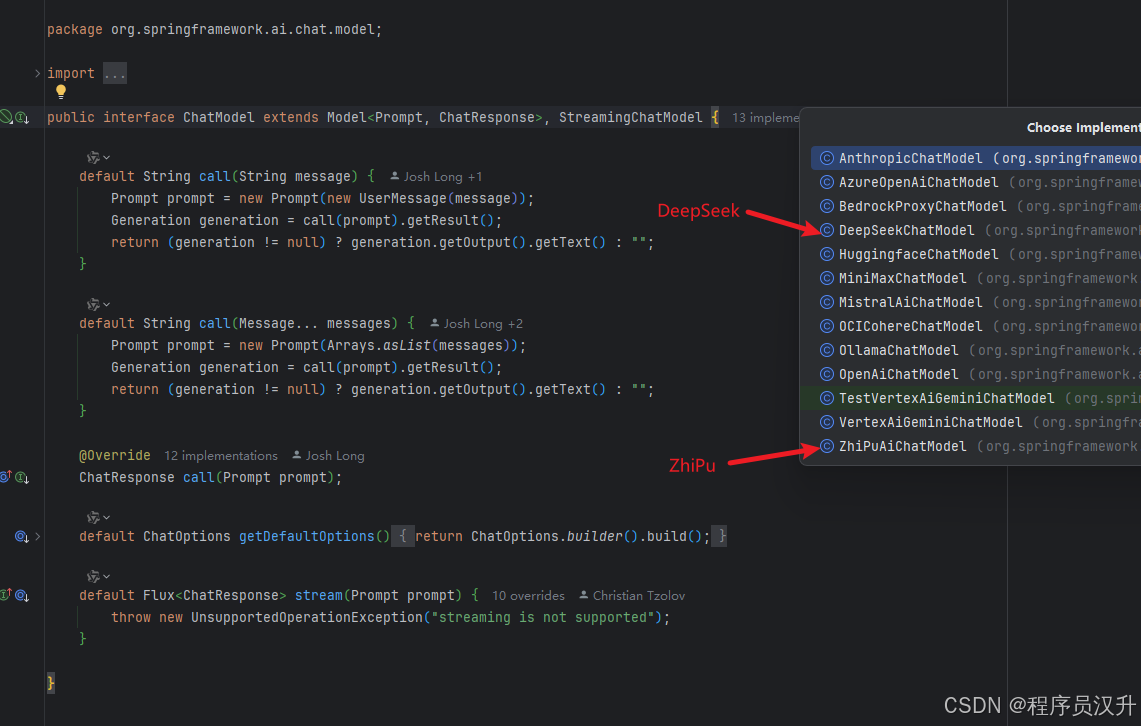The height and width of the screenshot is (726, 1141).
Task: Click UnsupportedOperationException in the throw statement
Action: [306, 617]
